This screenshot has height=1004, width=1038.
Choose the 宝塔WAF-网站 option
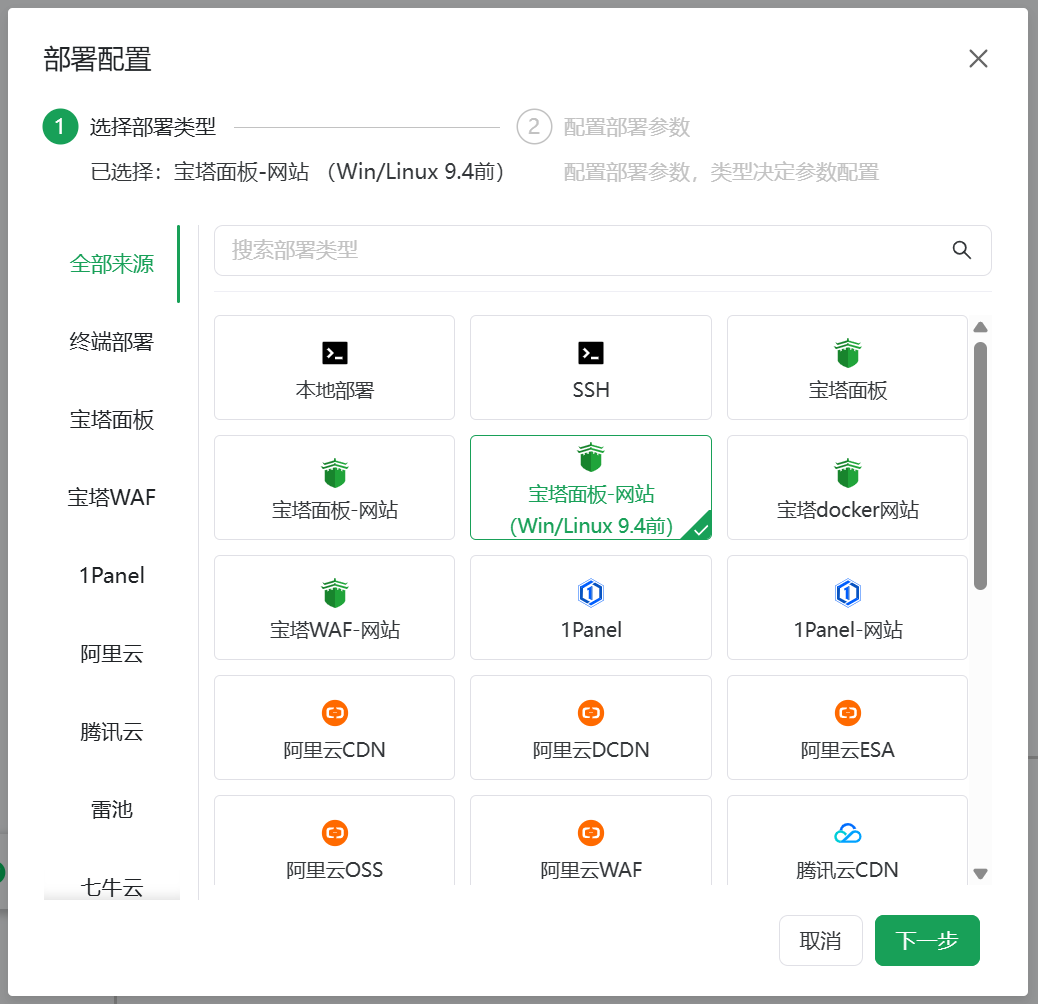(x=334, y=607)
